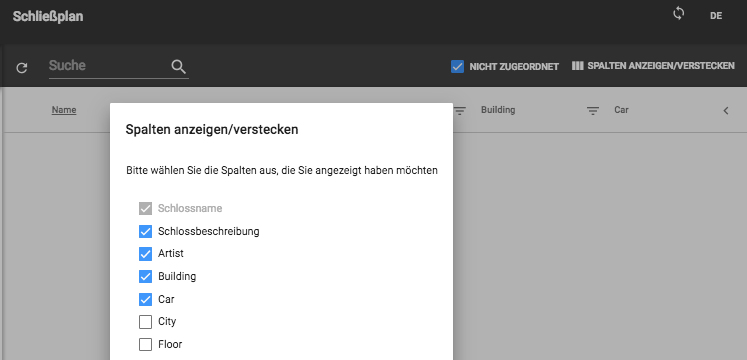Sort by the Name column header

pos(64,110)
